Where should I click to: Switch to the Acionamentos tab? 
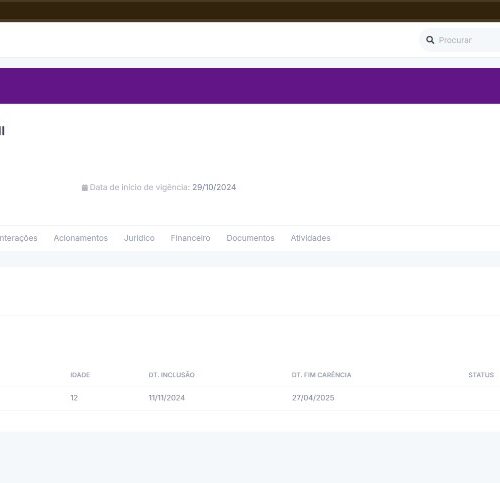point(81,238)
